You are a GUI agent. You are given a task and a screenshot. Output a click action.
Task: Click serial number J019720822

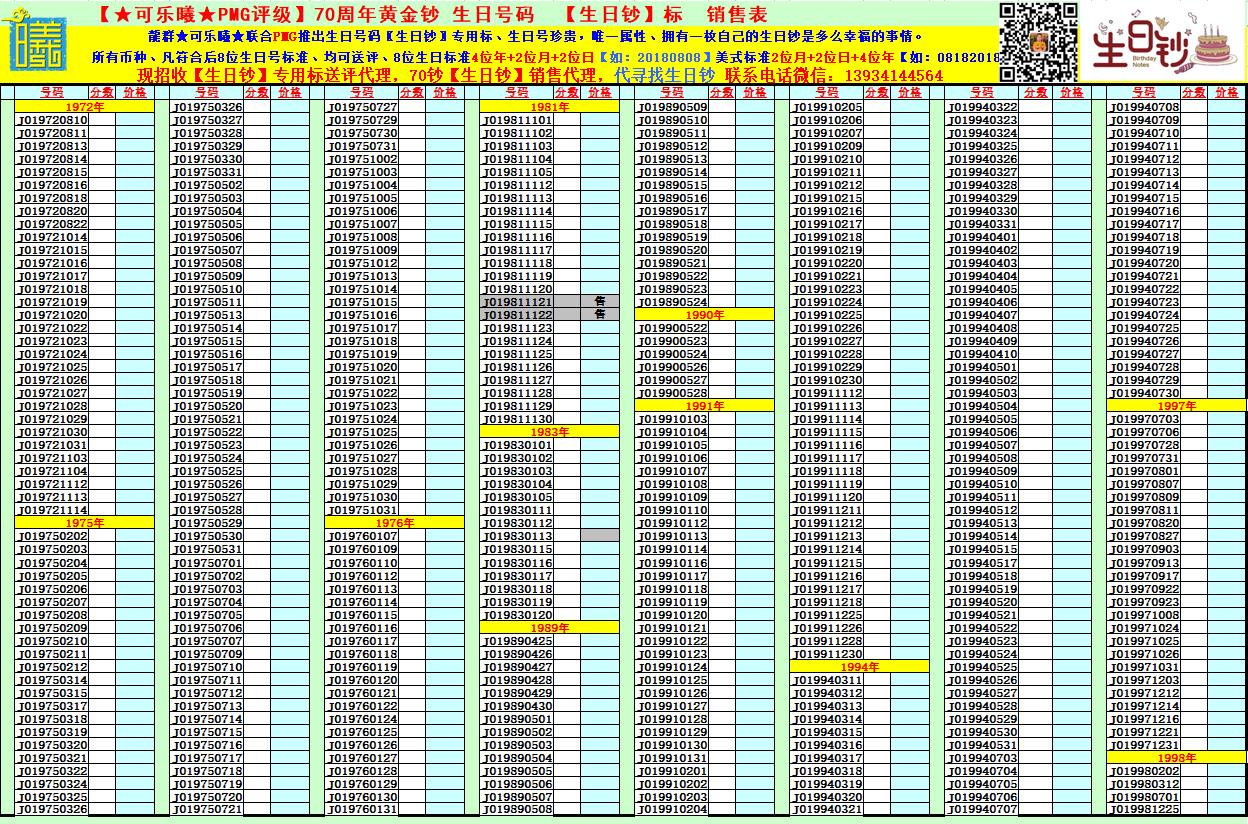(53, 224)
